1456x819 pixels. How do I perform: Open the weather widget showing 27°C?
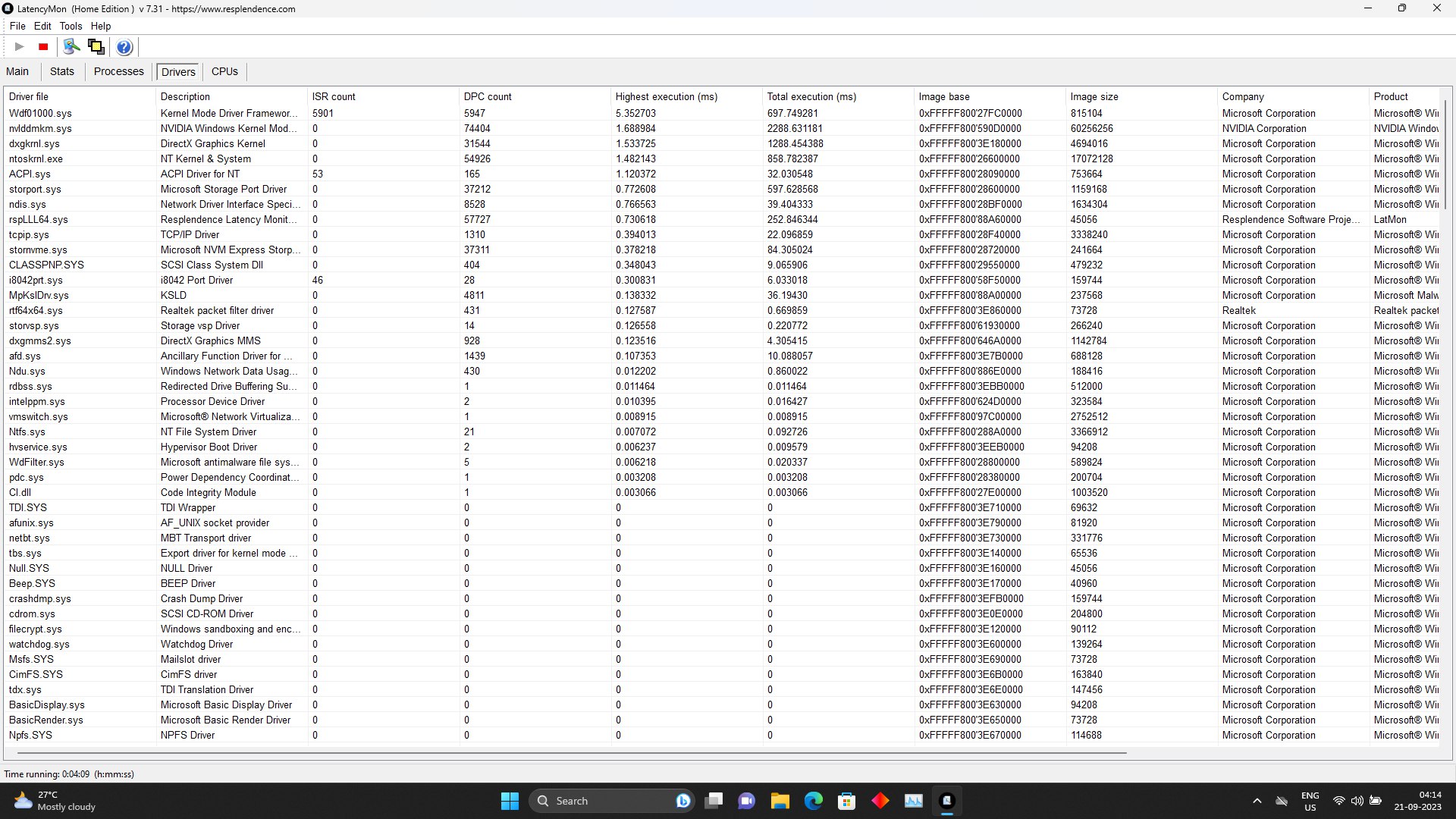pyautogui.click(x=55, y=801)
